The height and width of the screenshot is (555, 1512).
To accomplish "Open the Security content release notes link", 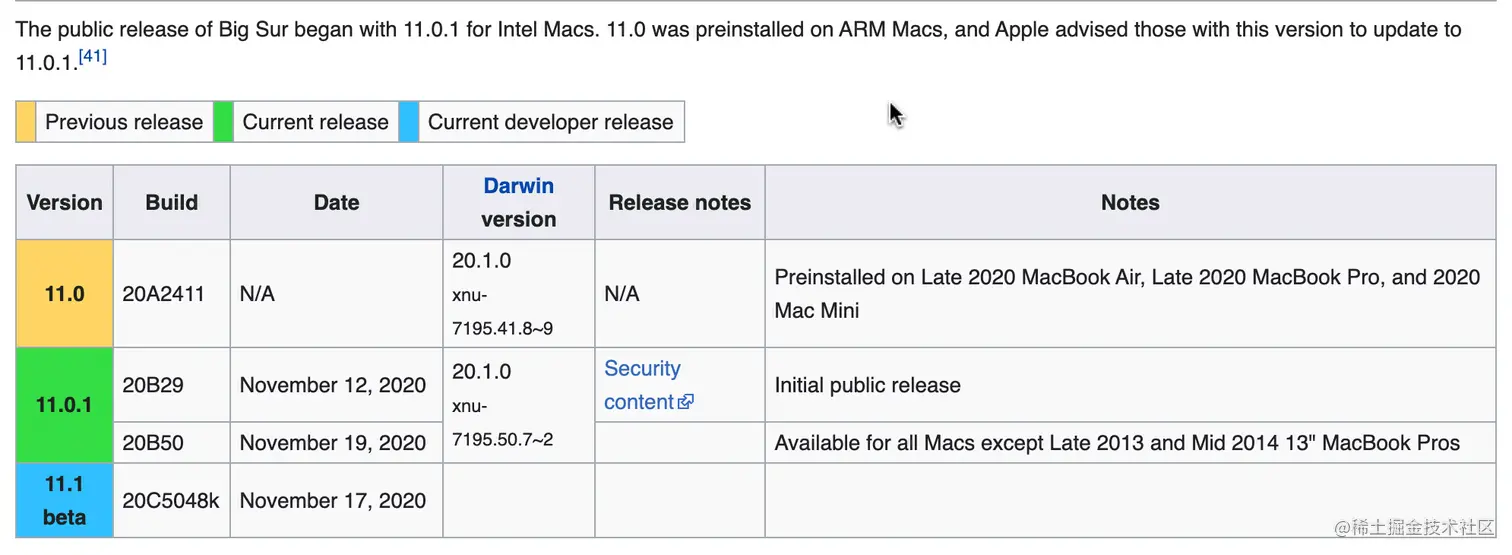I will (x=642, y=385).
